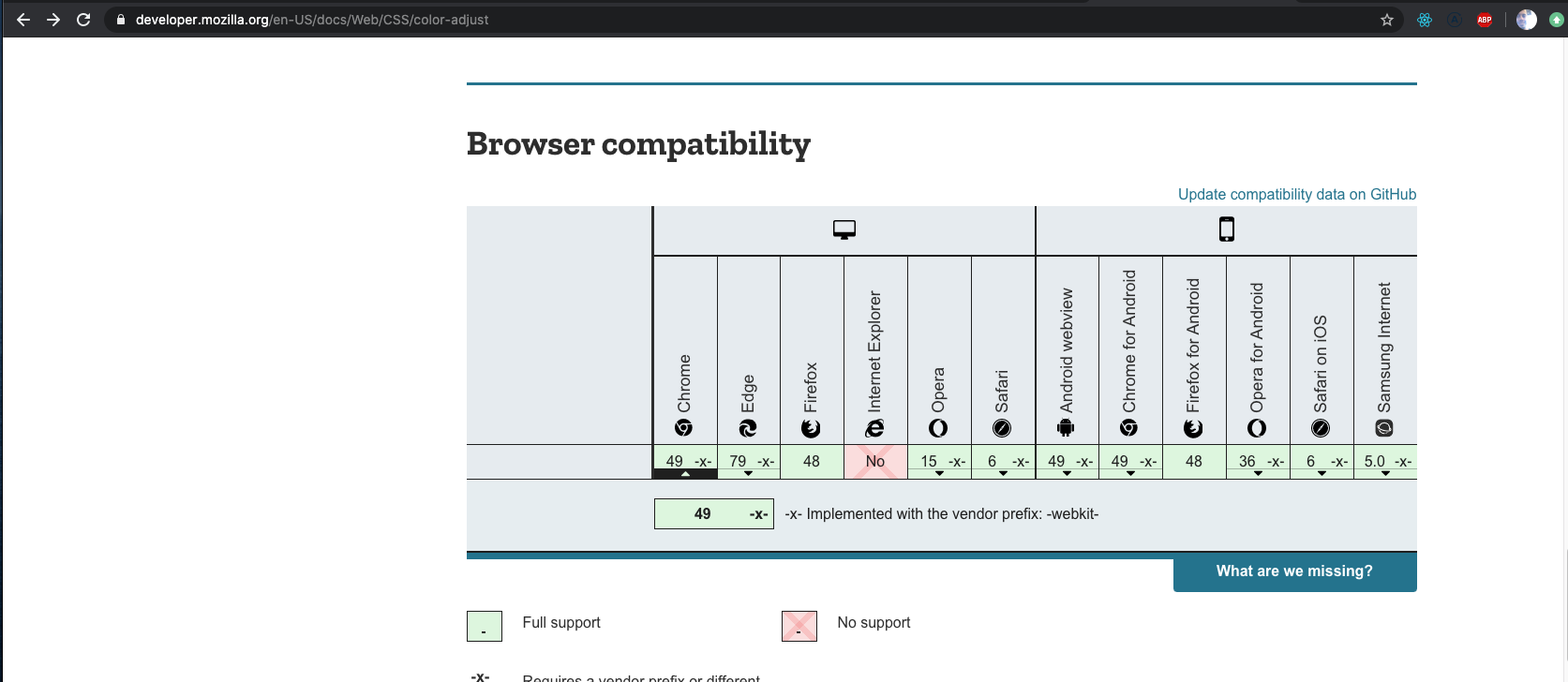Expand the Edge 79 support details

coord(749,462)
